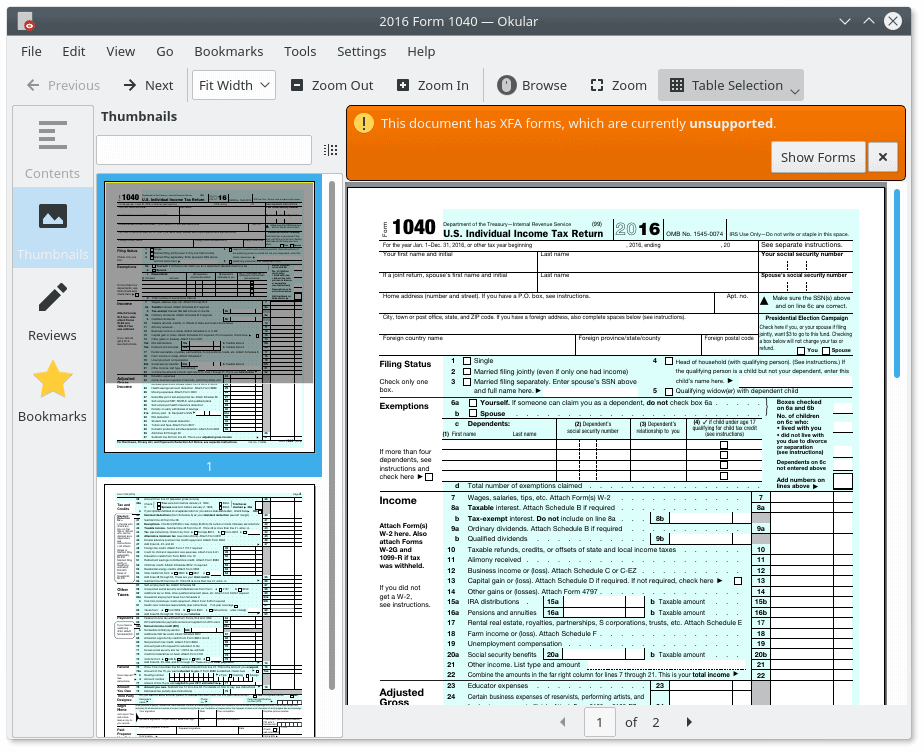Open the Fit Width zoom dropdown
924x752 pixels.
pyautogui.click(x=234, y=85)
